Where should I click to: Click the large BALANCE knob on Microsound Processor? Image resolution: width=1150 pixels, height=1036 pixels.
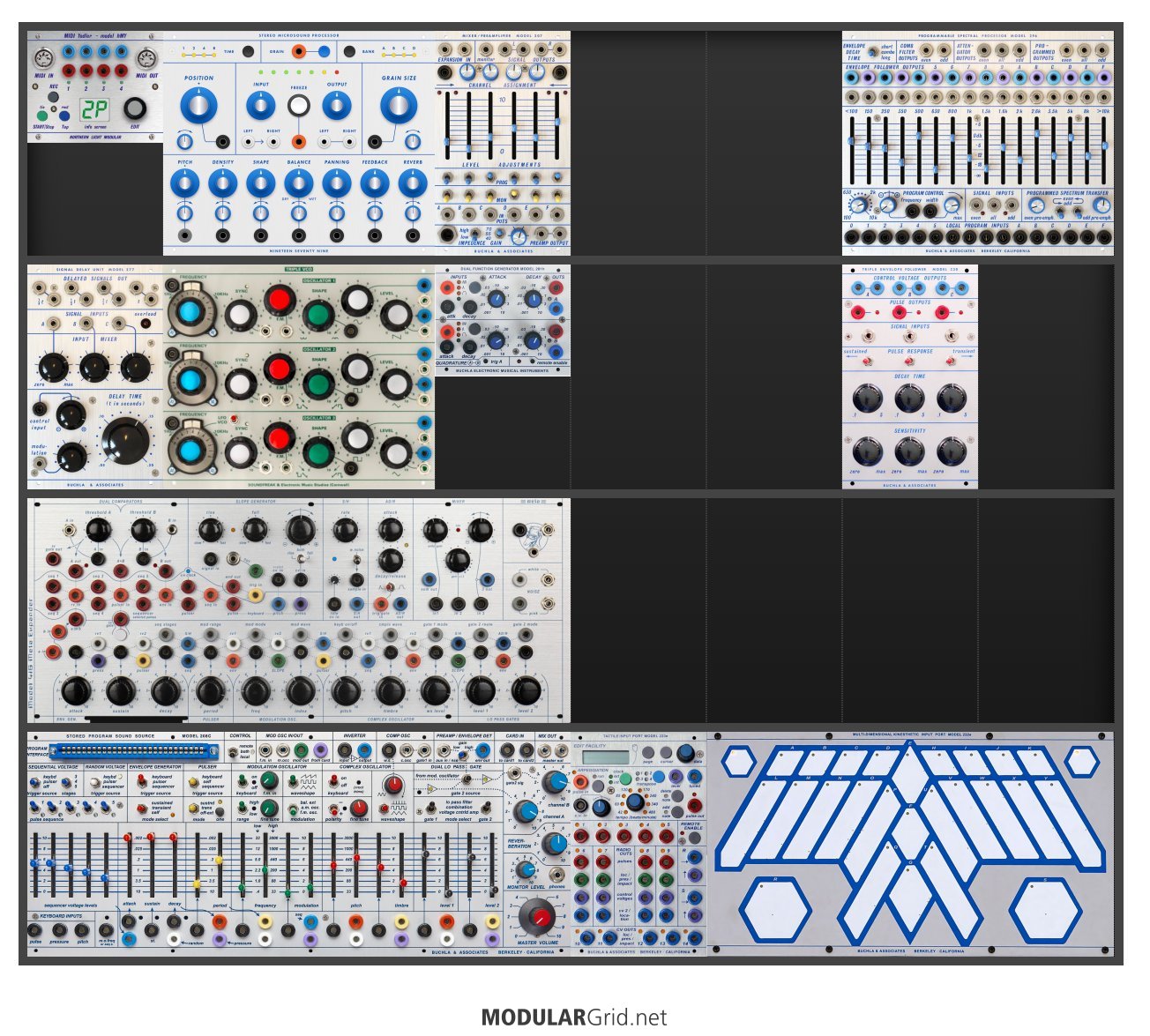pyautogui.click(x=299, y=183)
